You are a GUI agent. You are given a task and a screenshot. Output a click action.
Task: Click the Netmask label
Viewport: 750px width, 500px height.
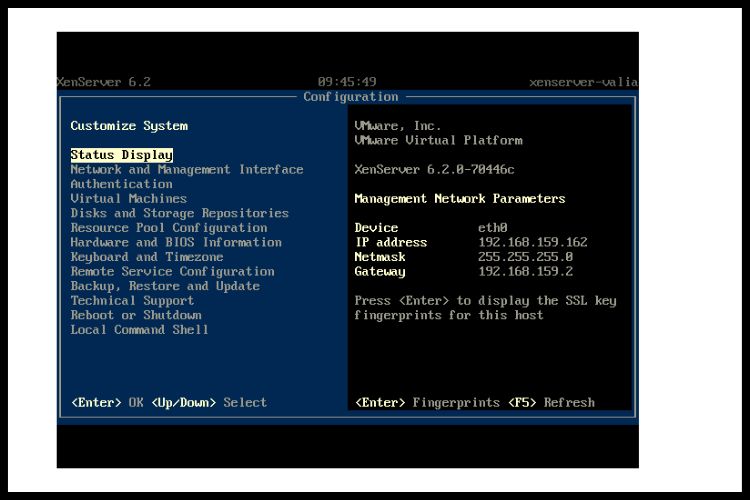[380, 257]
